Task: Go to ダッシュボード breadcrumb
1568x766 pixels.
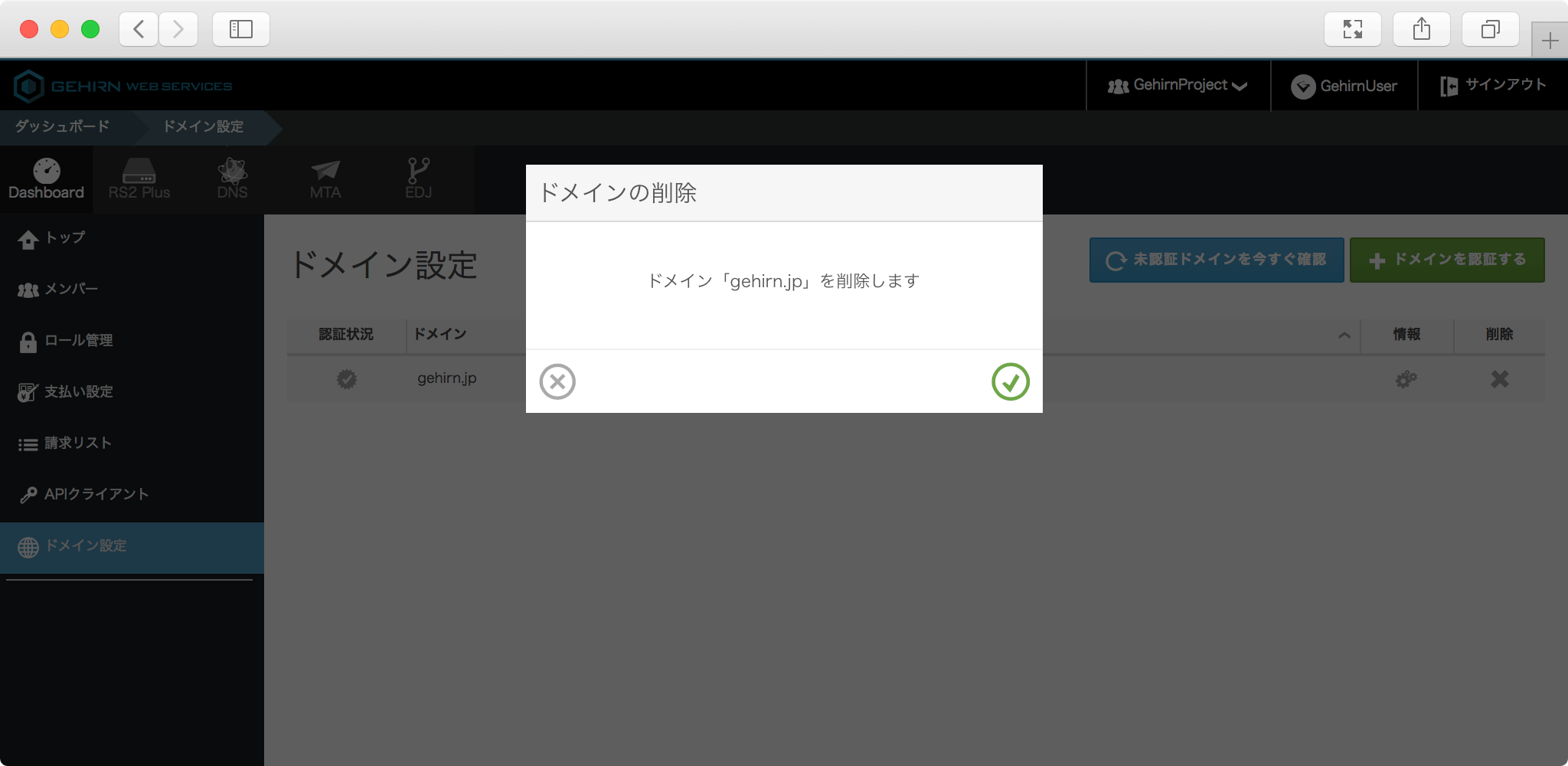Action: (63, 126)
